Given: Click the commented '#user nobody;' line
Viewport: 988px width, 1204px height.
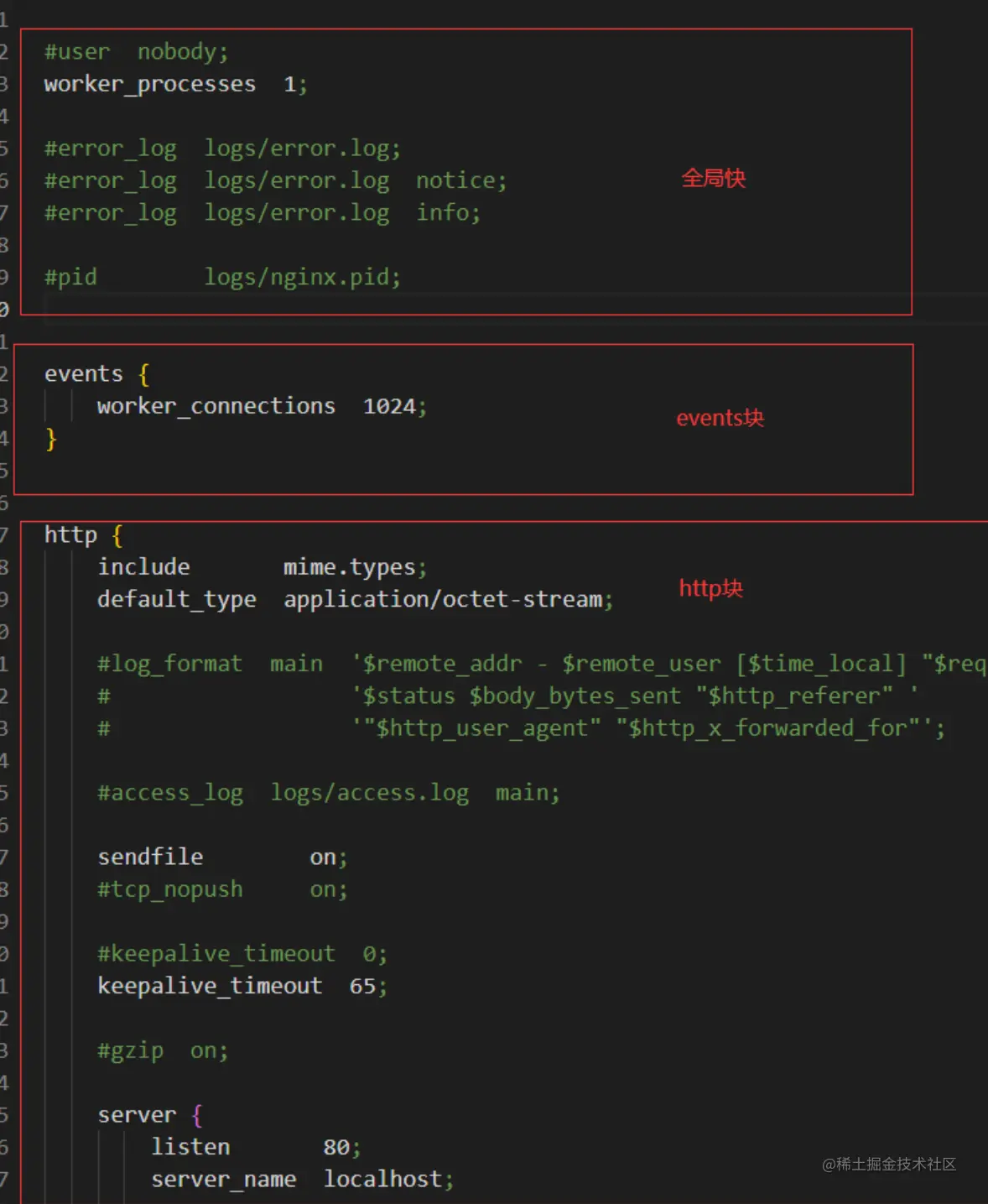Looking at the screenshot, I should click(136, 52).
